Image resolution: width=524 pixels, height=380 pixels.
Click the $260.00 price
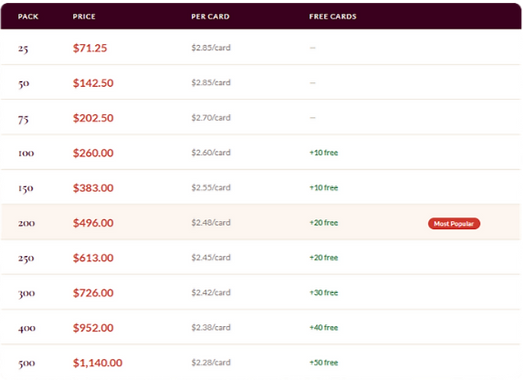click(x=93, y=153)
